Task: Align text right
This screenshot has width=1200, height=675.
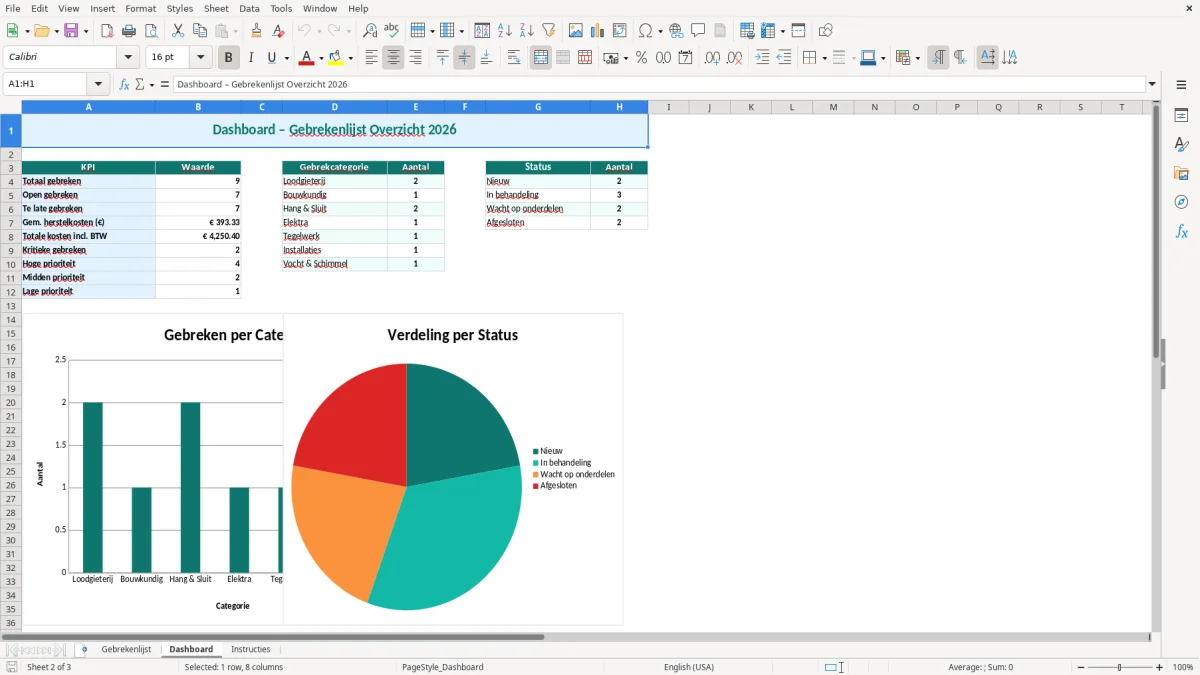Action: coord(416,58)
